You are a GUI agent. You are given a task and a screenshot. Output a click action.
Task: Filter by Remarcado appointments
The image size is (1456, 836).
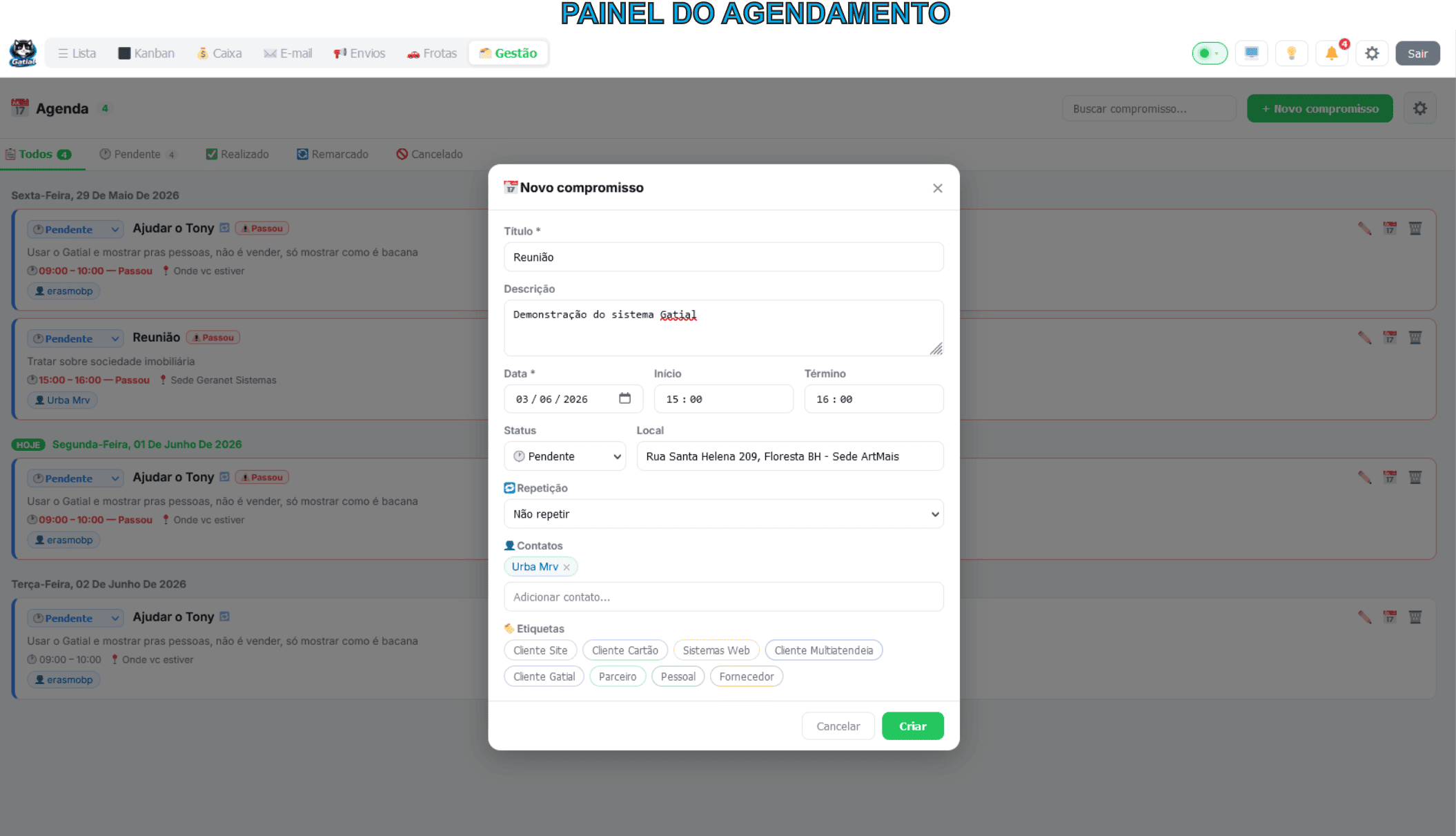point(333,154)
